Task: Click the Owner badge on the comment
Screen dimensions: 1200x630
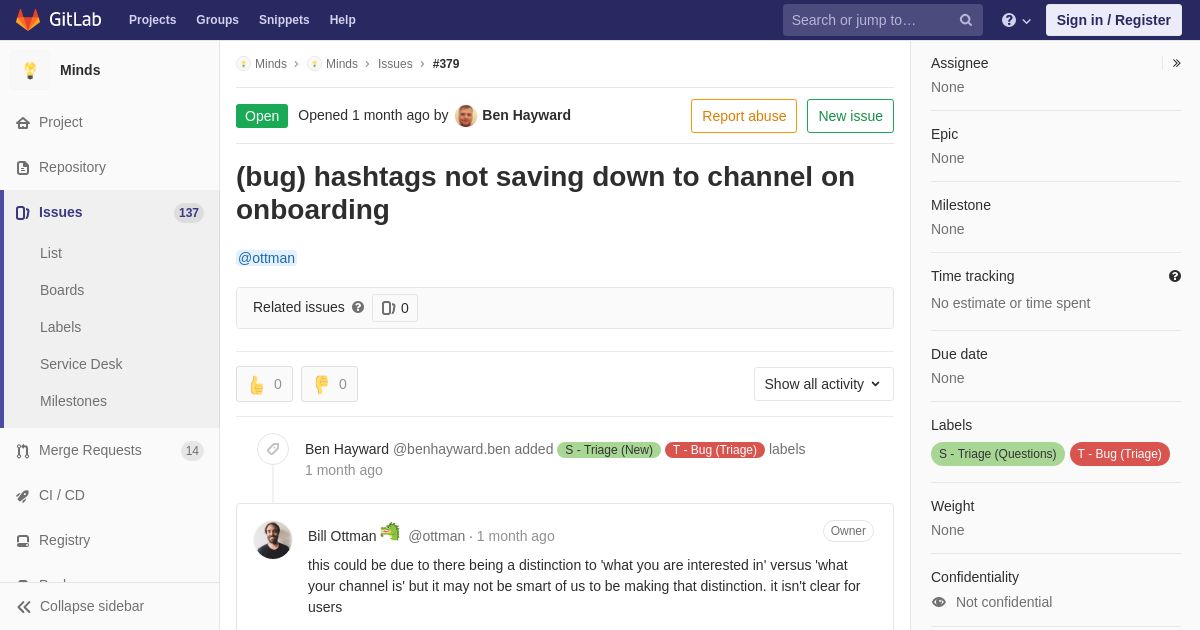Action: click(x=848, y=531)
